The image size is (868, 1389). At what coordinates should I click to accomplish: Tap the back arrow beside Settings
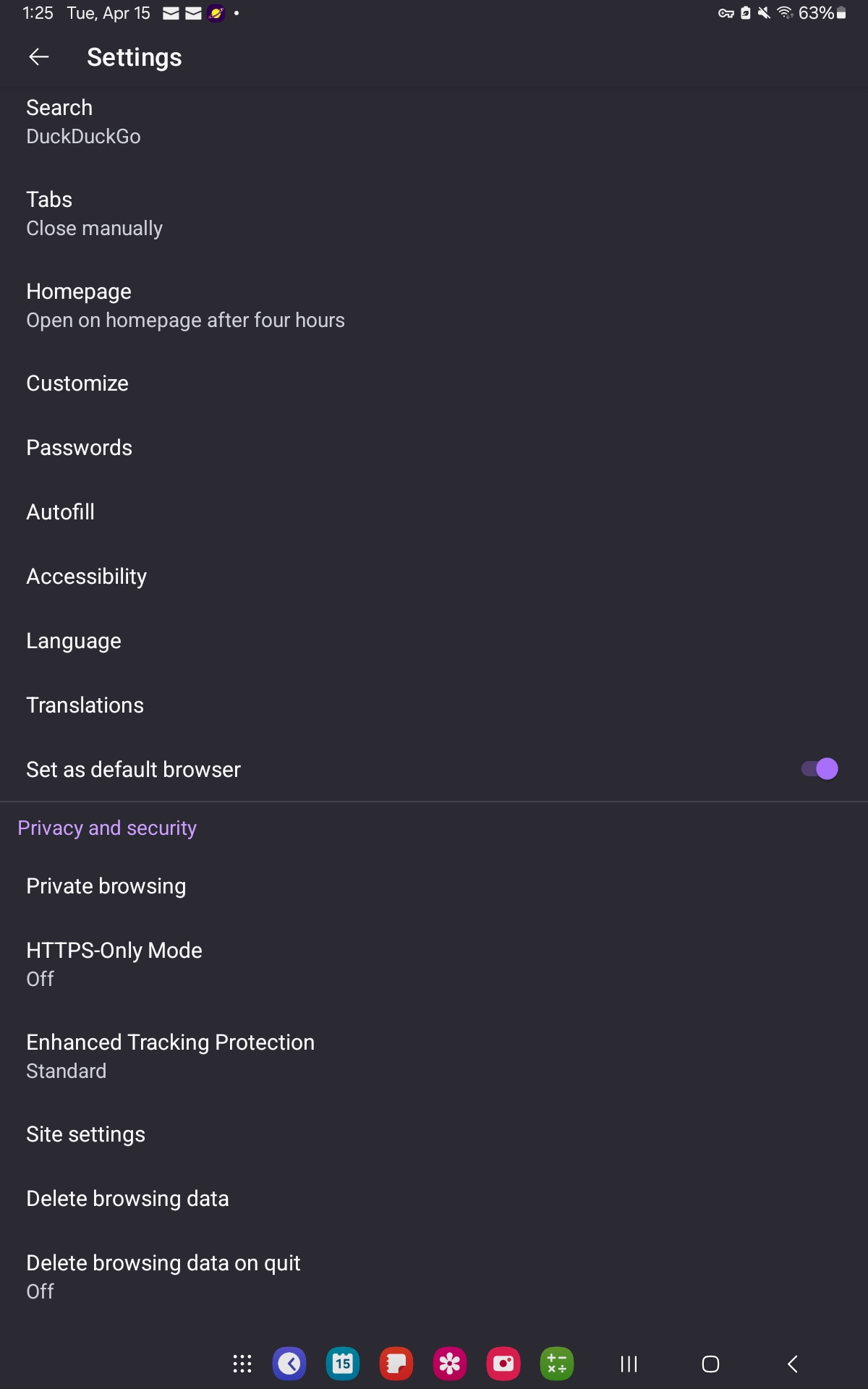click(x=39, y=57)
